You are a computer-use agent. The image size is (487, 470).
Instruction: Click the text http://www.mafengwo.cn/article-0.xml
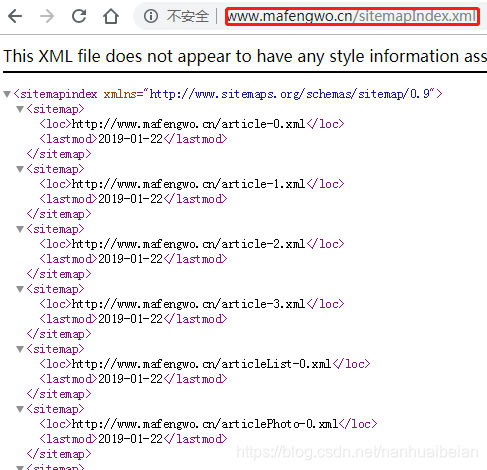tap(188, 124)
